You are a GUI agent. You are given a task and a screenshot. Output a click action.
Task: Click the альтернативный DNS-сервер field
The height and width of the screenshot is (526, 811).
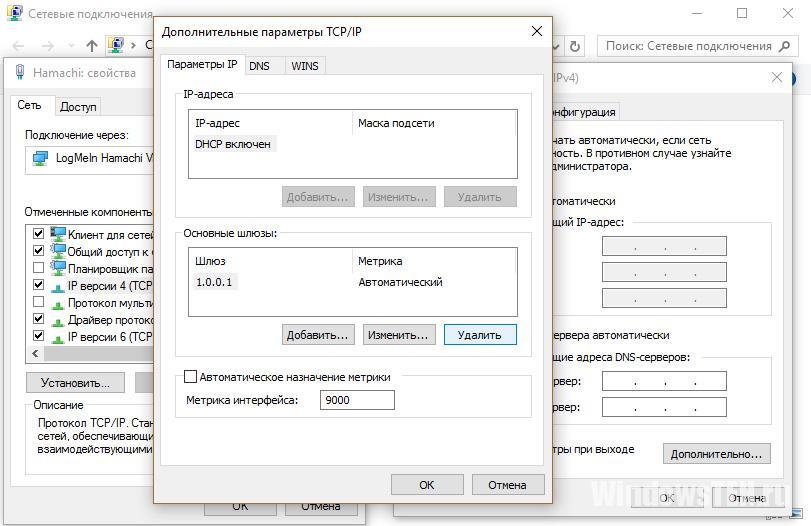click(664, 407)
